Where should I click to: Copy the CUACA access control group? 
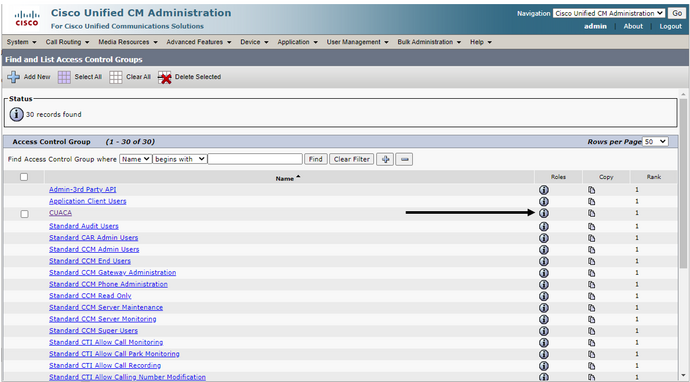pos(591,213)
